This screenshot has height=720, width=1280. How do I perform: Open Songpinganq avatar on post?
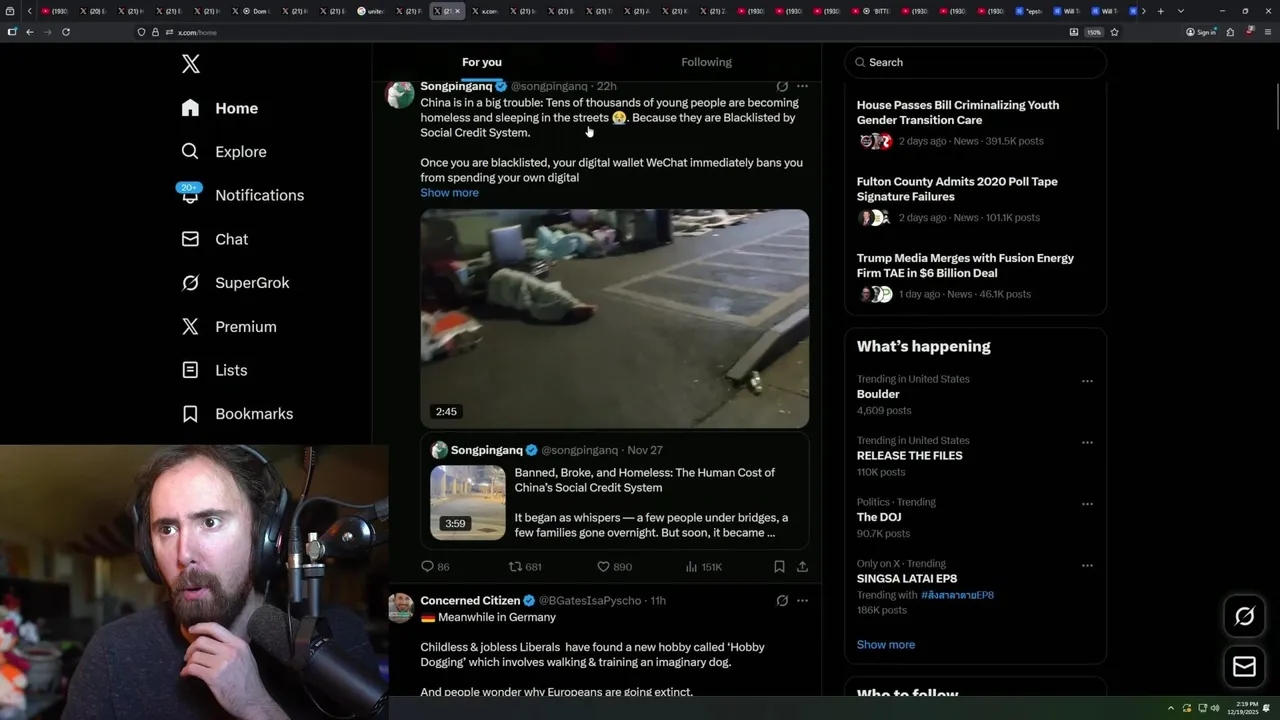point(401,94)
